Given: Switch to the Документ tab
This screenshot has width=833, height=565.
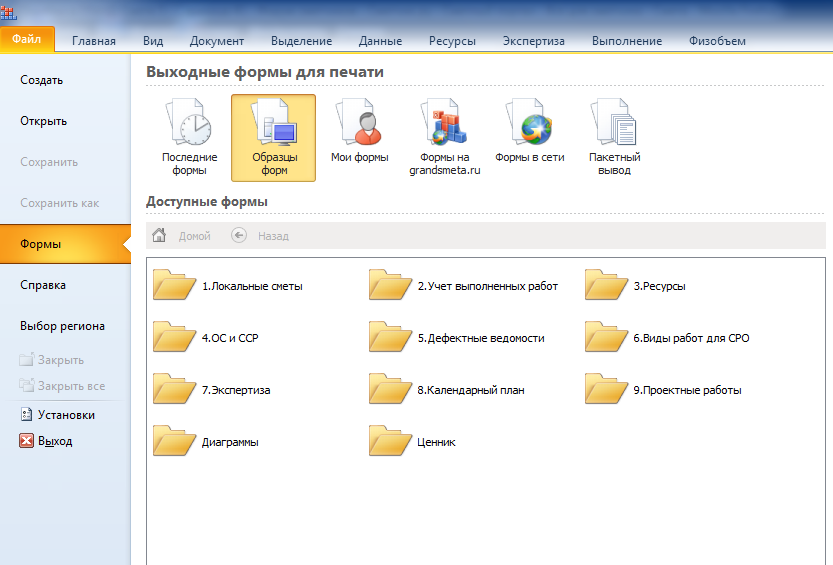Looking at the screenshot, I should point(217,41).
